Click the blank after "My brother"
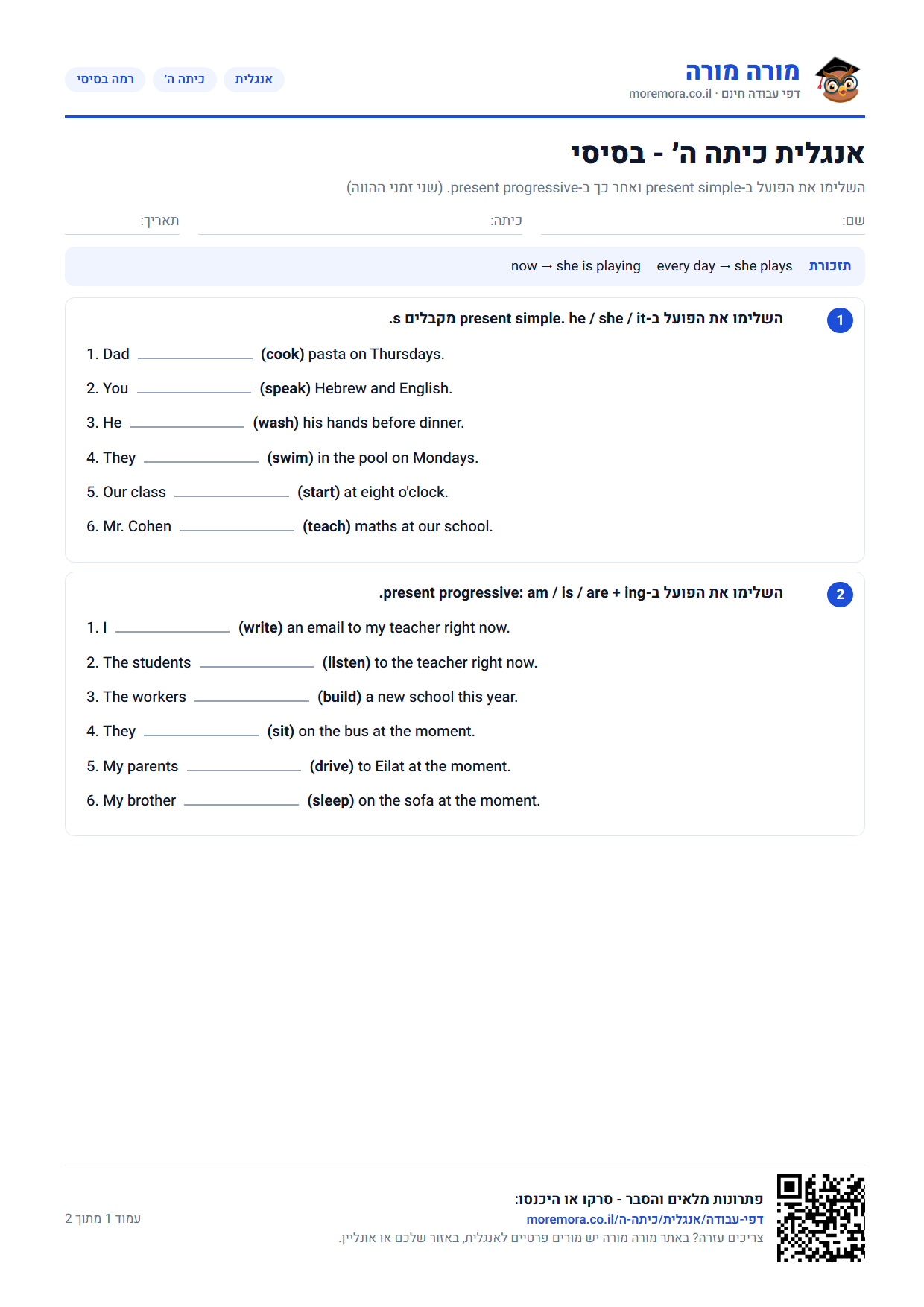The width and height of the screenshot is (924, 1307). click(241, 801)
